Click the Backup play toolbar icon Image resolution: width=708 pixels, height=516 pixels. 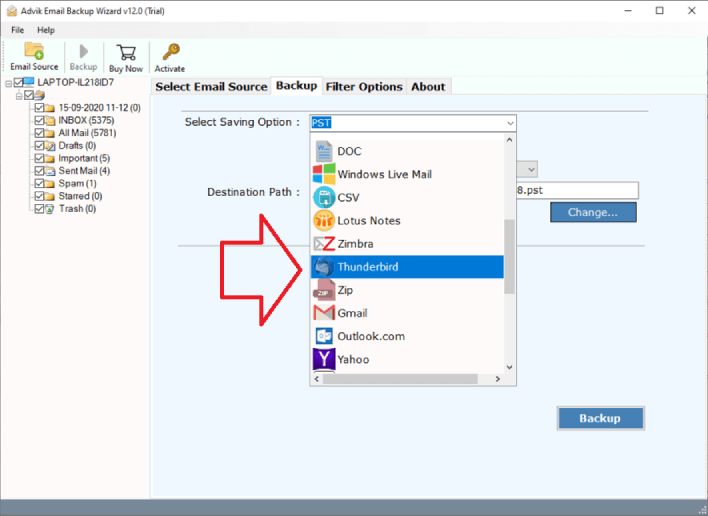(x=84, y=51)
